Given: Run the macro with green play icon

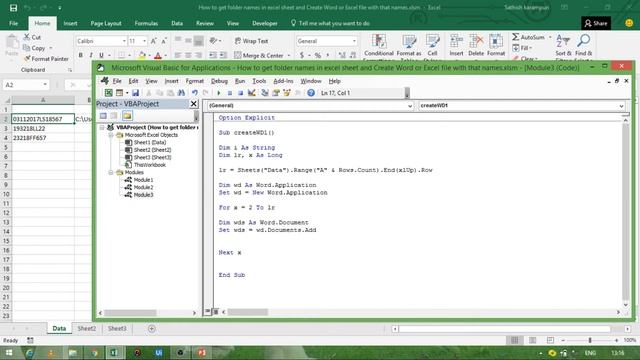Looking at the screenshot, I should click(219, 93).
